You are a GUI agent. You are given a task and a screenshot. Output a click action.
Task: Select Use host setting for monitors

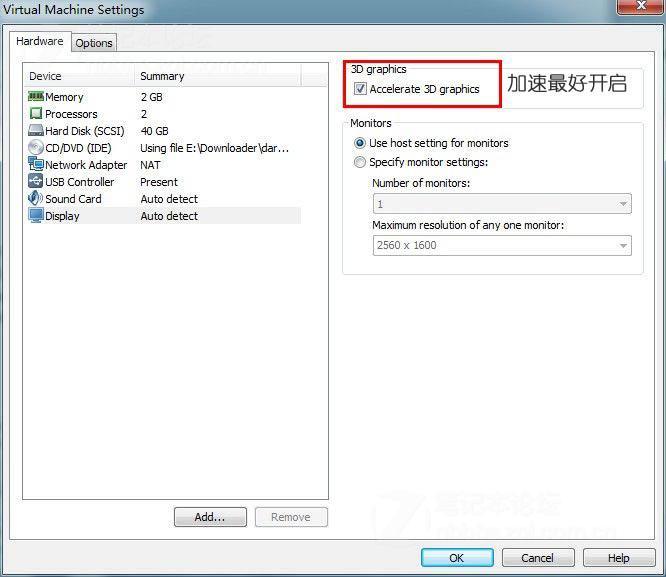[x=360, y=143]
